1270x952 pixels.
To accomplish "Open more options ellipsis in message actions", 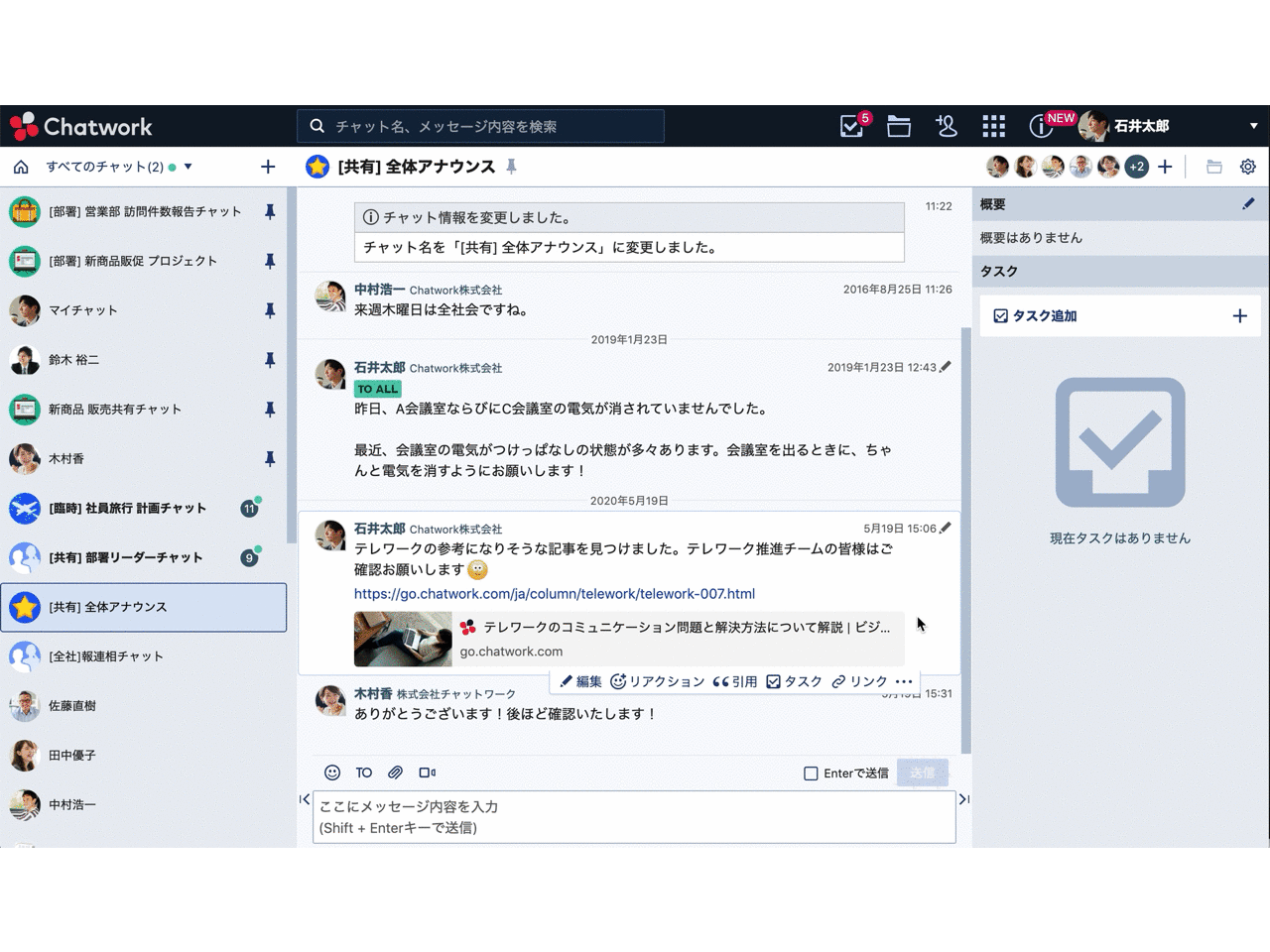I will coord(904,681).
